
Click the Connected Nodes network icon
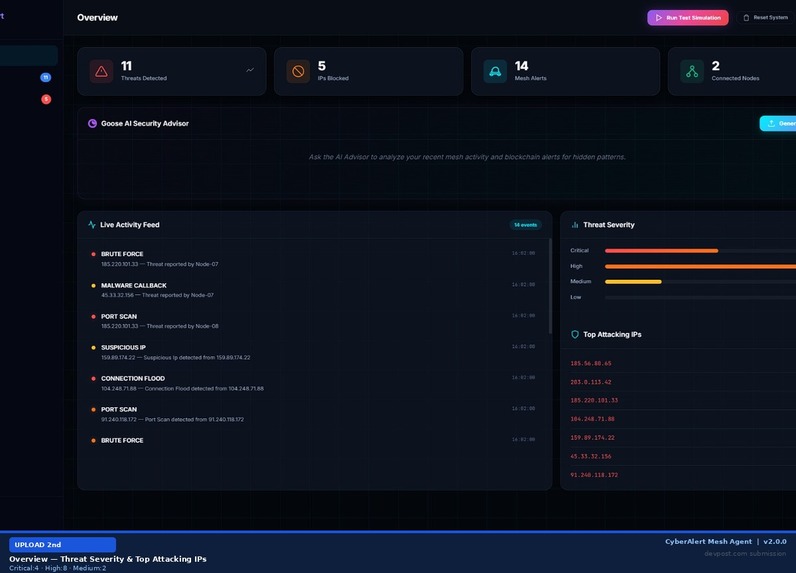(x=692, y=72)
